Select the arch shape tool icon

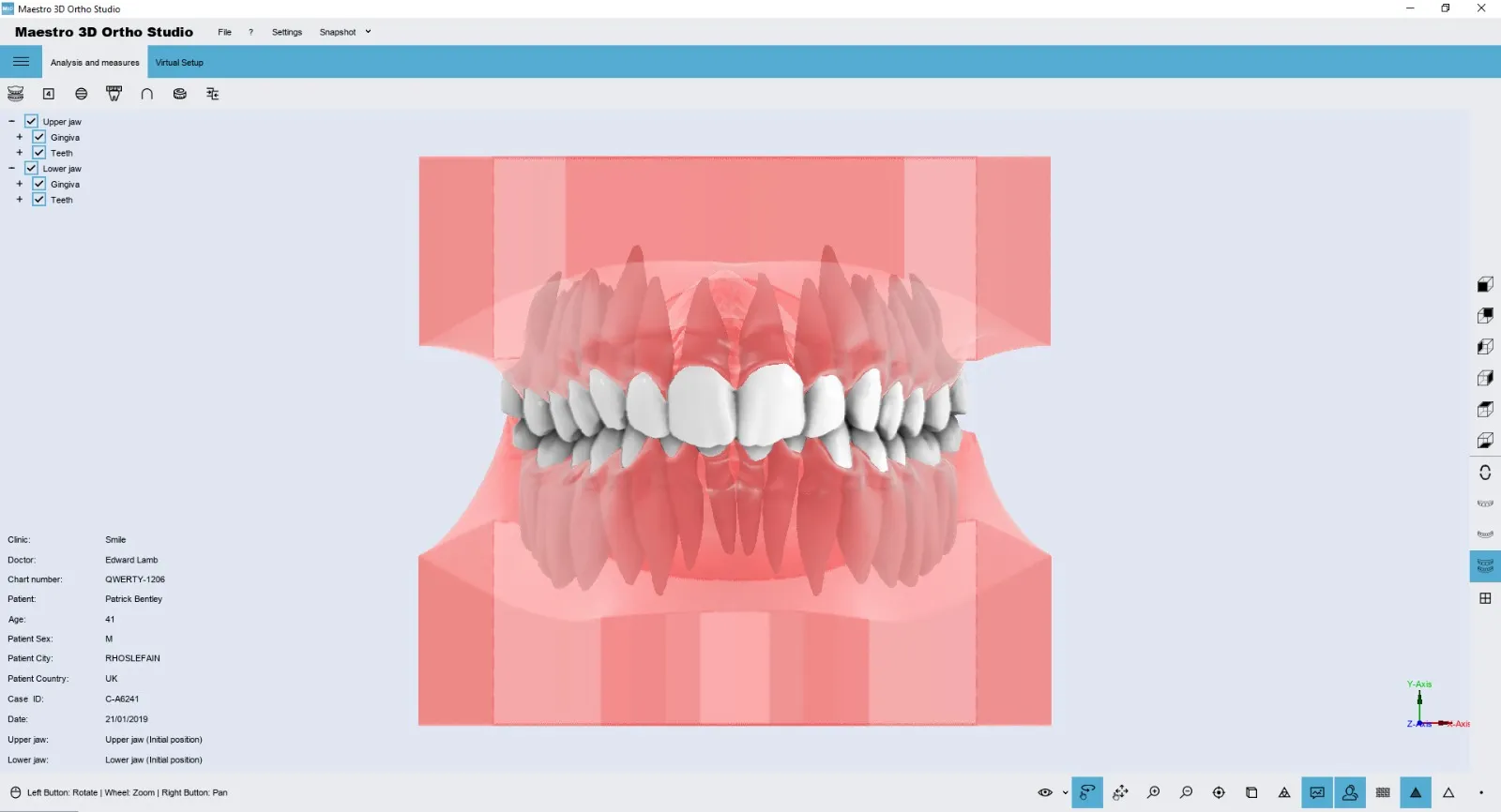[x=146, y=94]
